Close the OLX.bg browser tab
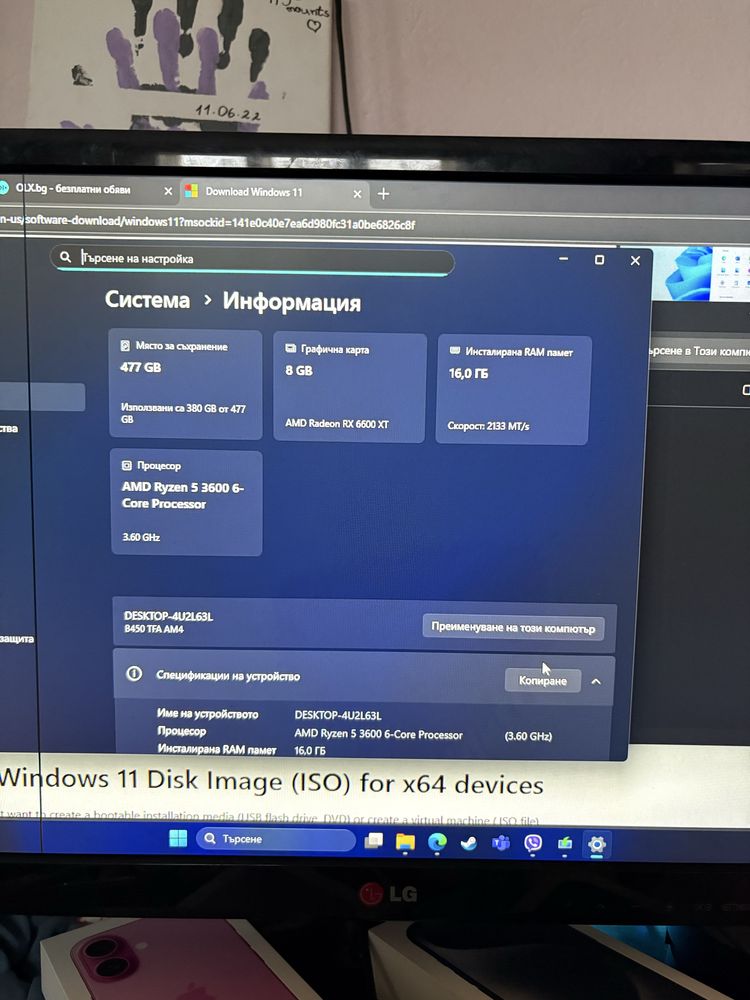 168,191
